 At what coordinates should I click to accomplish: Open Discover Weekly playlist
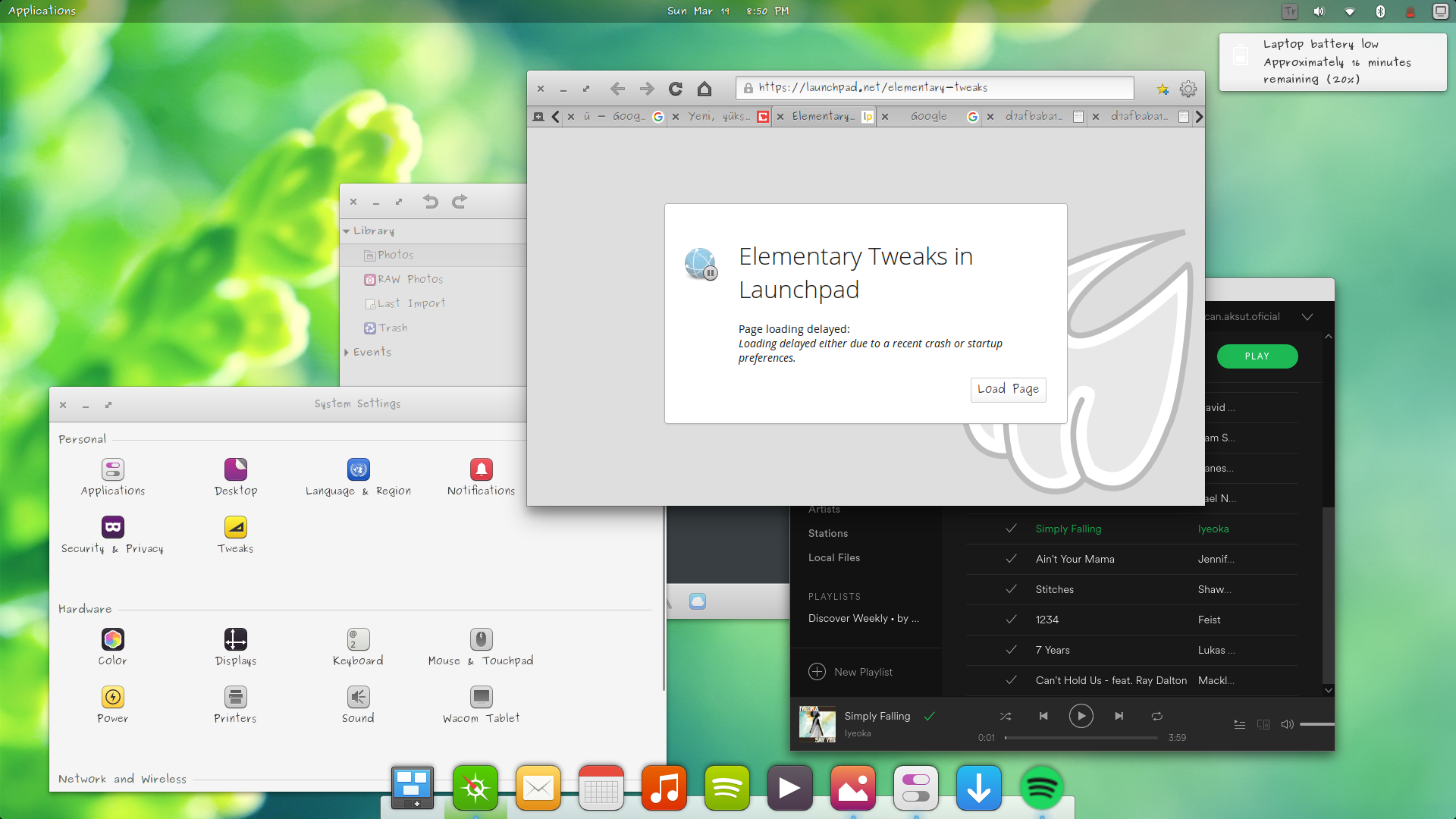[x=864, y=619]
